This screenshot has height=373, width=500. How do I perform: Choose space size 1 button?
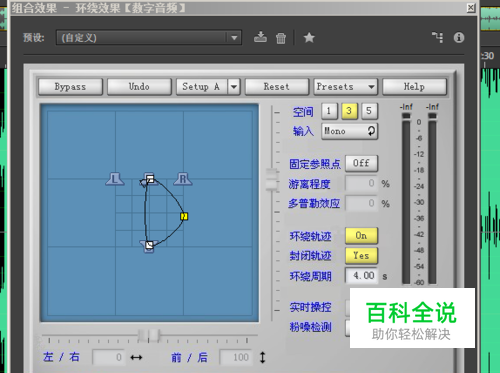329,111
